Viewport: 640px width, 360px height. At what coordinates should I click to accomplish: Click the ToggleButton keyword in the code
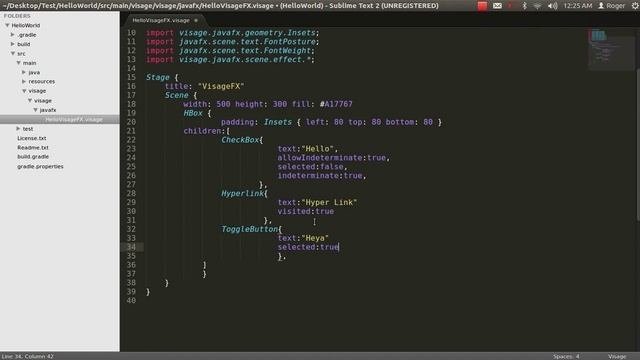click(249, 229)
